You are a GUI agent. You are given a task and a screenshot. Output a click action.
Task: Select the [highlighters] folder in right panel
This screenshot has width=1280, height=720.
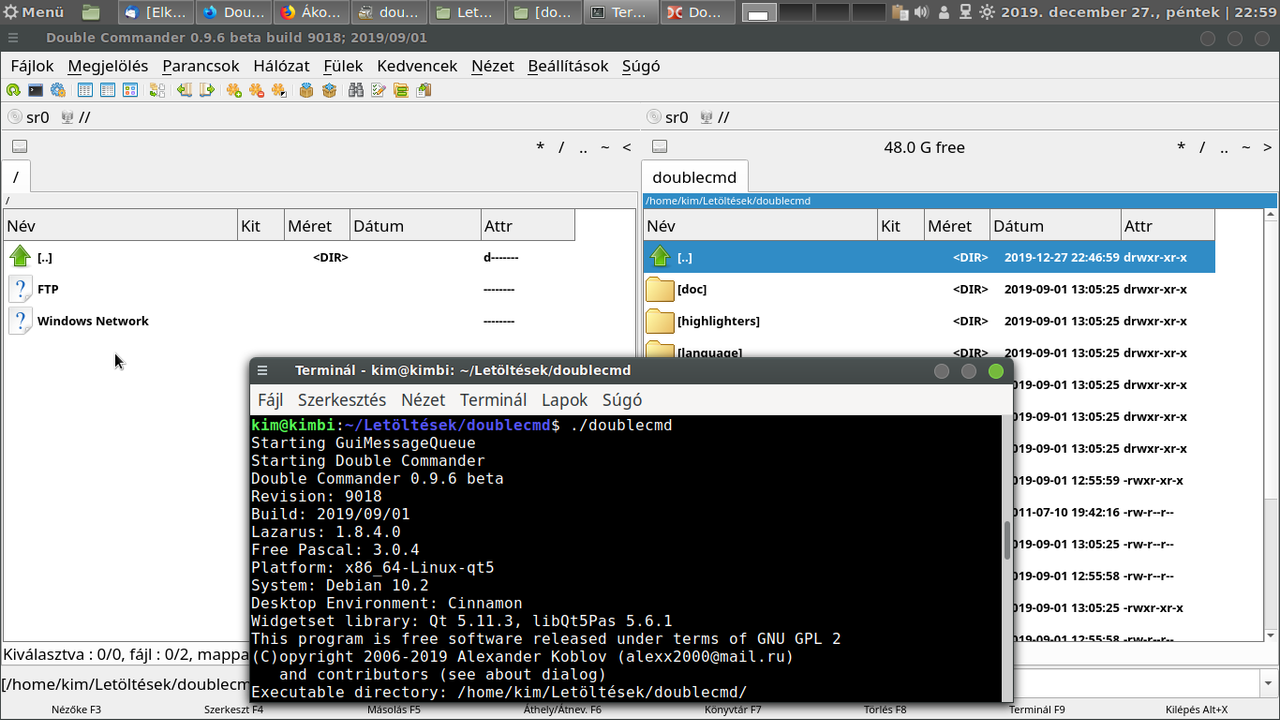930,321
